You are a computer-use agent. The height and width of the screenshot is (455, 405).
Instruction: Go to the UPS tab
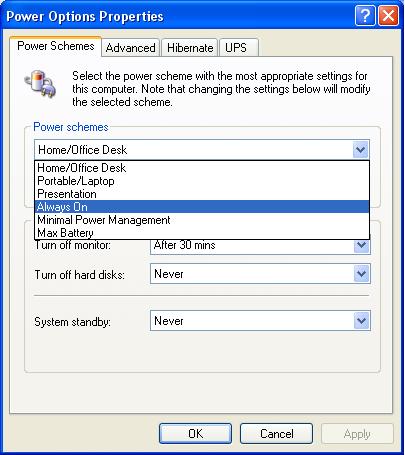tap(239, 48)
